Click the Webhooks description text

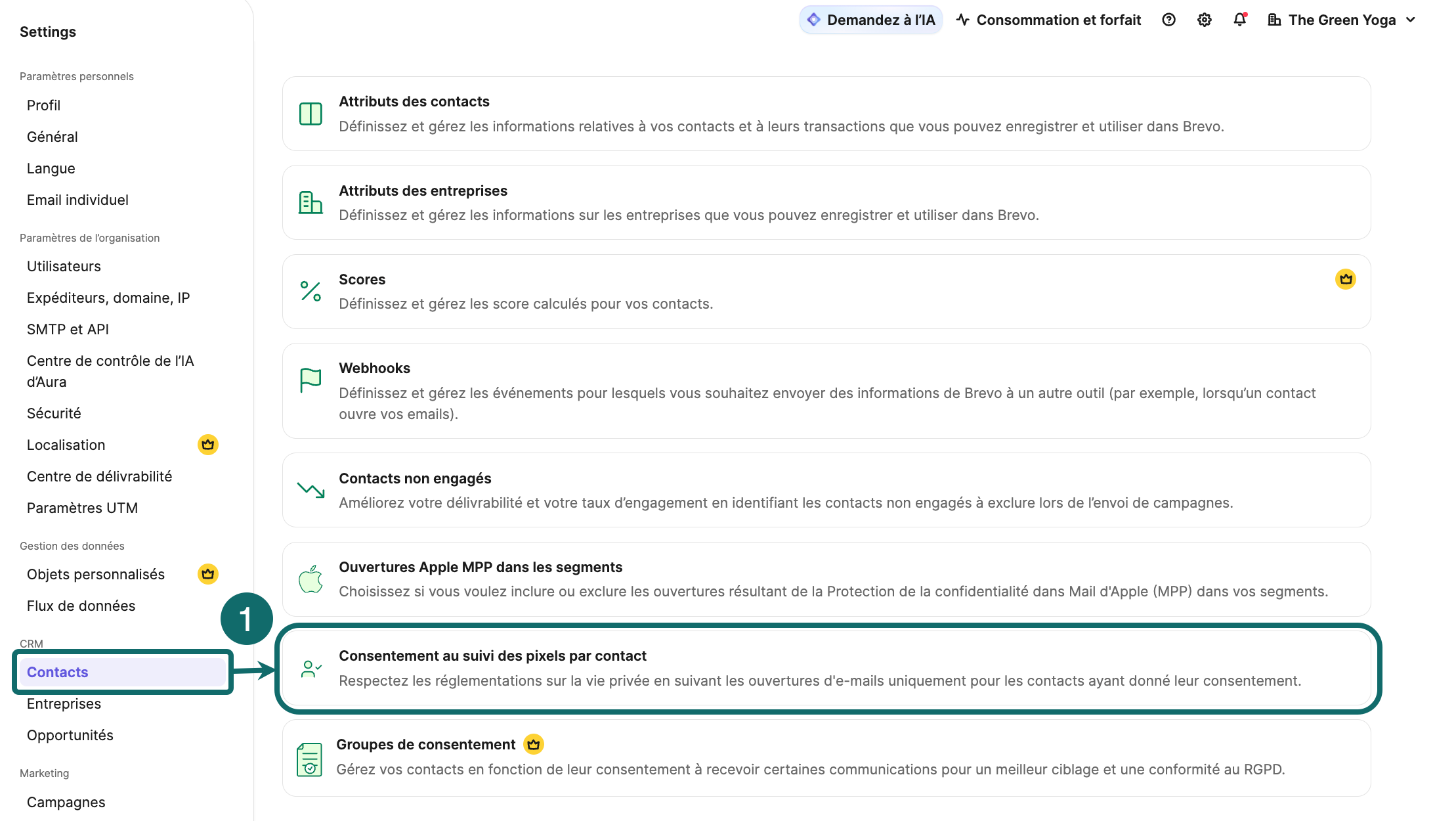coord(827,403)
